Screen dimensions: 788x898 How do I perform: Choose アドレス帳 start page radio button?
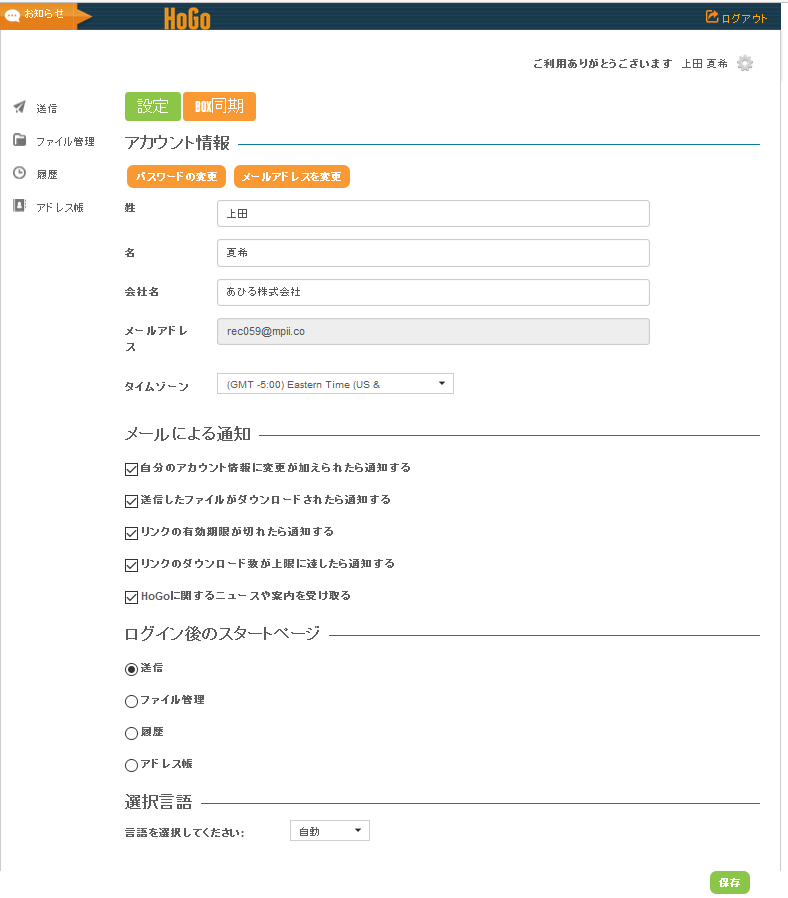tap(131, 765)
